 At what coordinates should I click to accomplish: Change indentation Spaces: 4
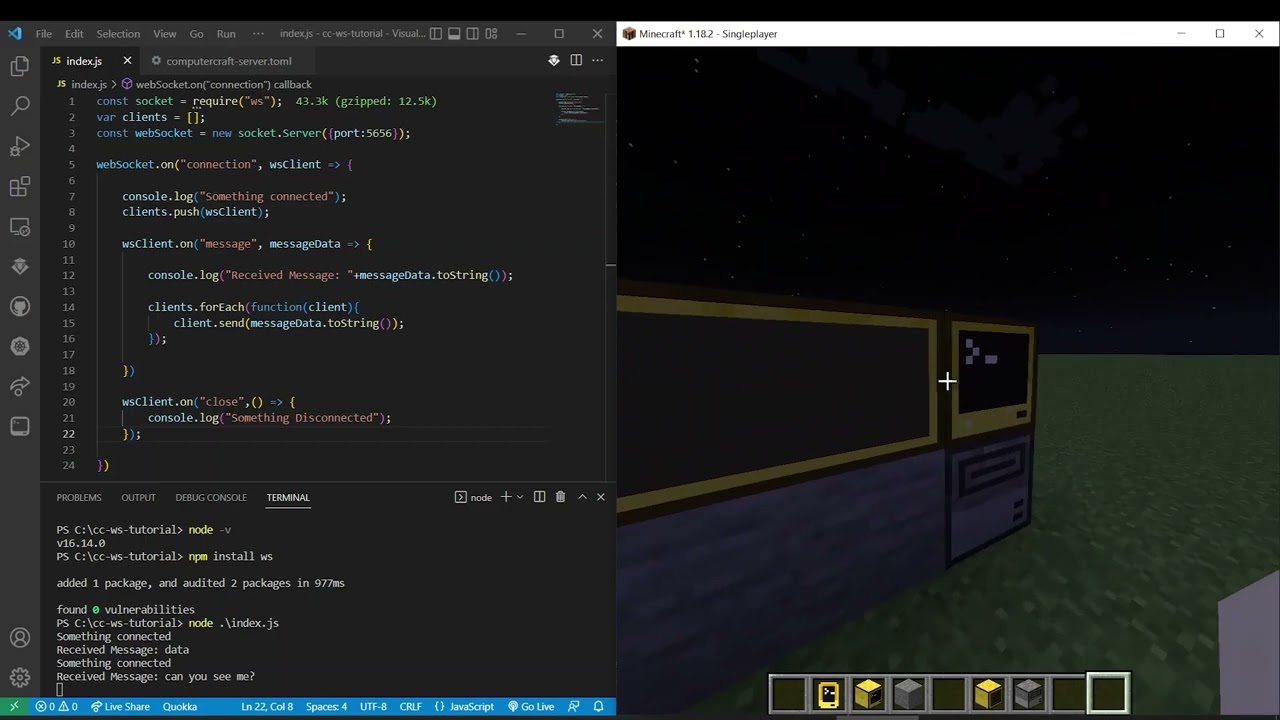click(326, 706)
